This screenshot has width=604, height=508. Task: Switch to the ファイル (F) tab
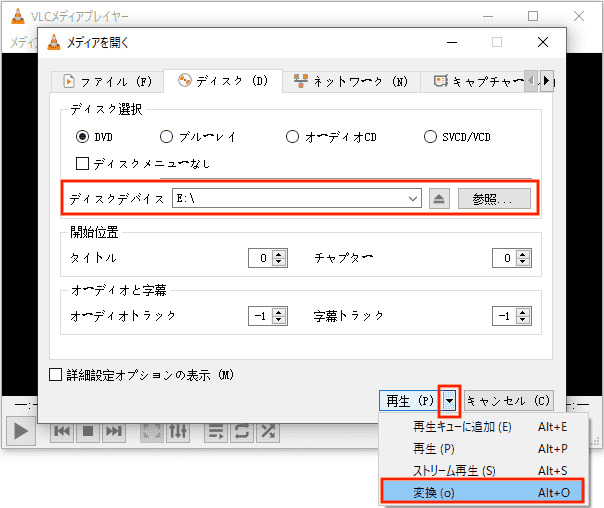tap(107, 81)
